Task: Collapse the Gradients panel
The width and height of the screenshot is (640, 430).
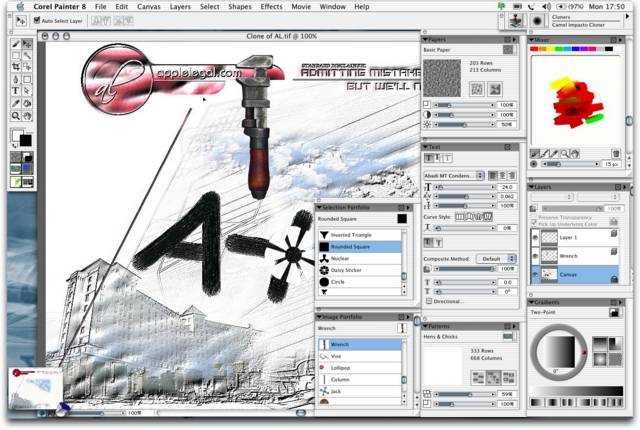Action: tap(532, 300)
